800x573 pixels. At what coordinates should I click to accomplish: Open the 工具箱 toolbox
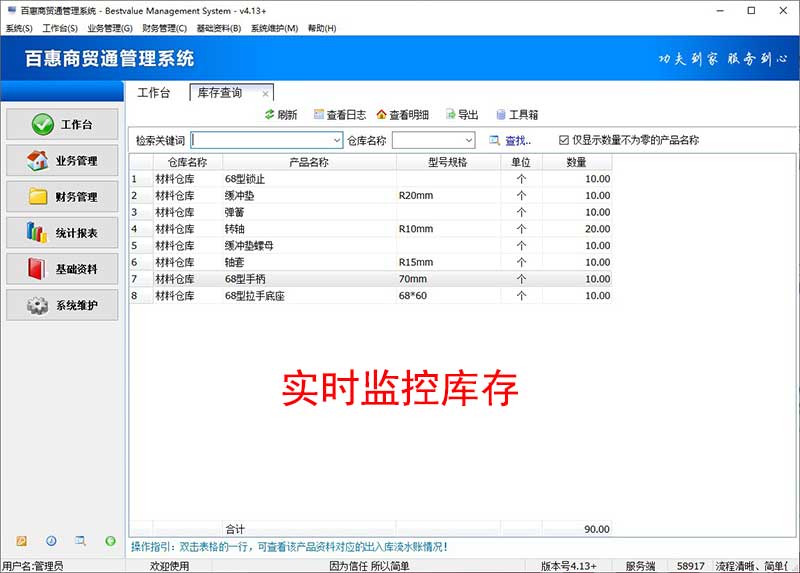(x=517, y=114)
